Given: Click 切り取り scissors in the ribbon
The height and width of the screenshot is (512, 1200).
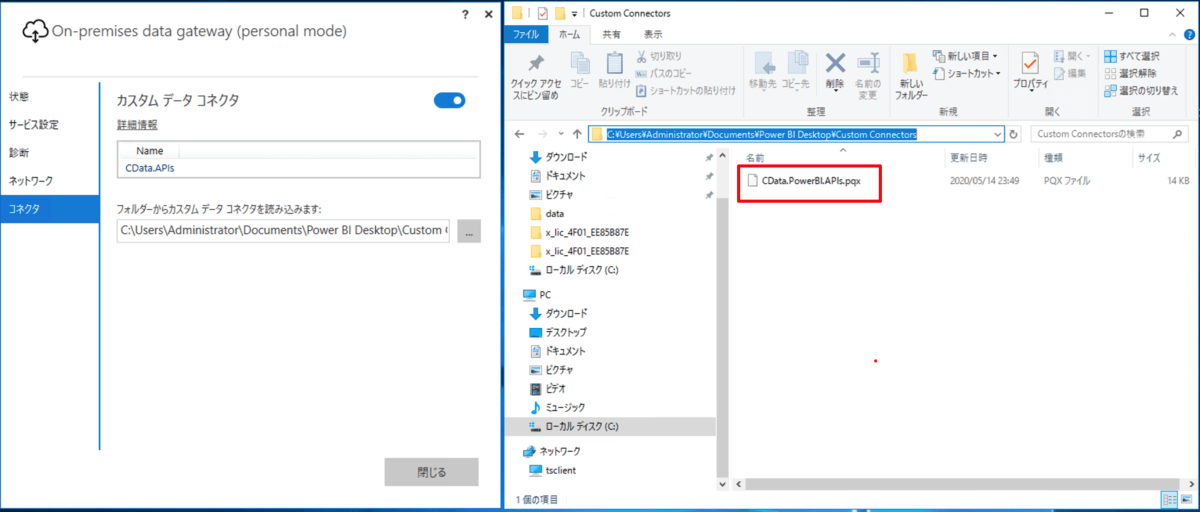Looking at the screenshot, I should pos(659,56).
